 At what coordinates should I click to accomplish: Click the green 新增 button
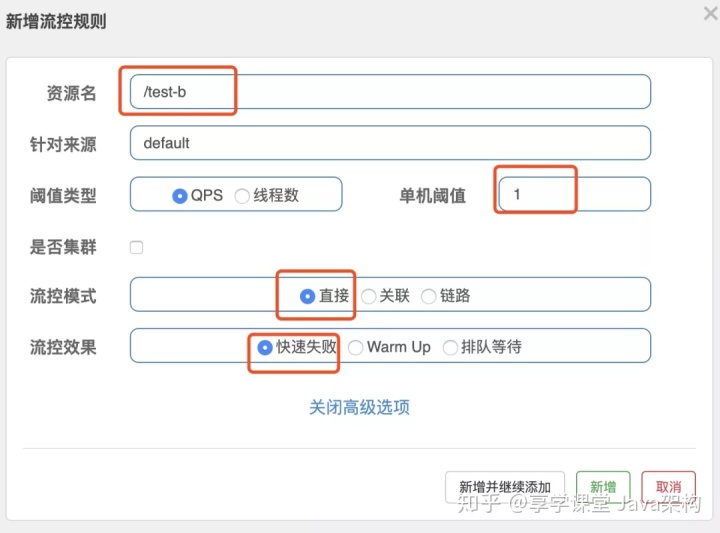coord(603,487)
